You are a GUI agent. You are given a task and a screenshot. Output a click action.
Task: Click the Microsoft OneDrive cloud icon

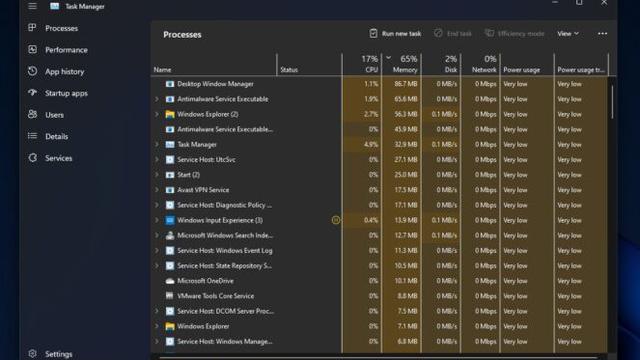(x=170, y=281)
